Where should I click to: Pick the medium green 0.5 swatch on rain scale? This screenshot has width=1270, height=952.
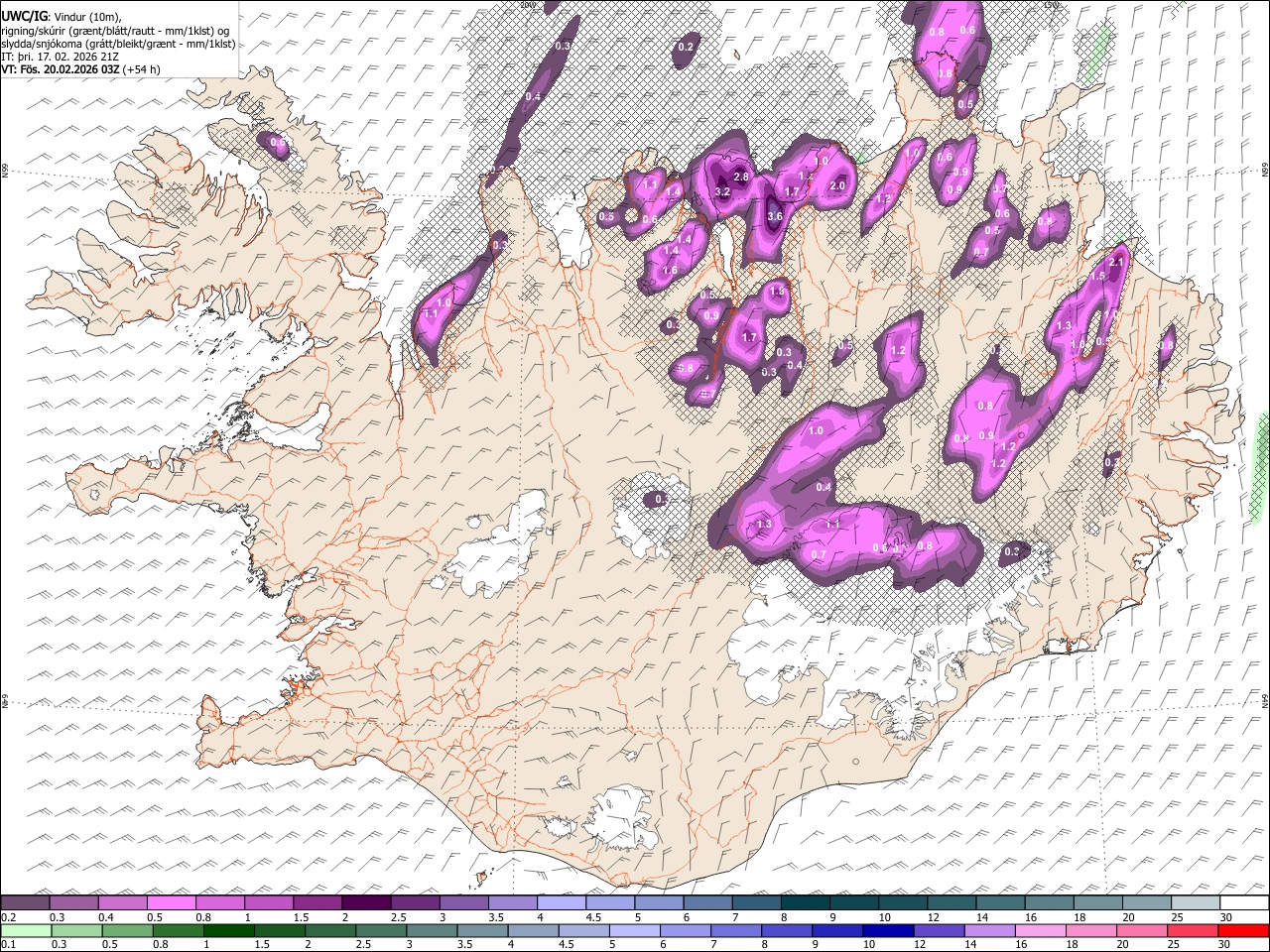[x=127, y=930]
